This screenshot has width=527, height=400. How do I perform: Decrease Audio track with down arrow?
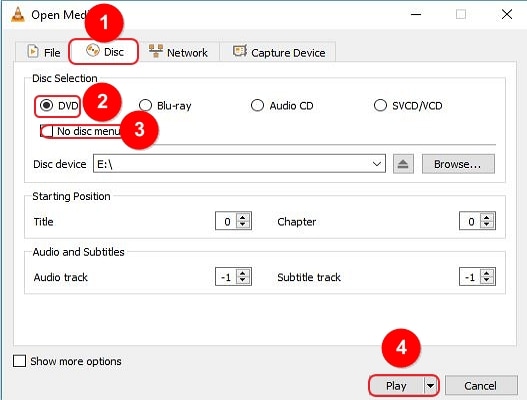(x=243, y=281)
